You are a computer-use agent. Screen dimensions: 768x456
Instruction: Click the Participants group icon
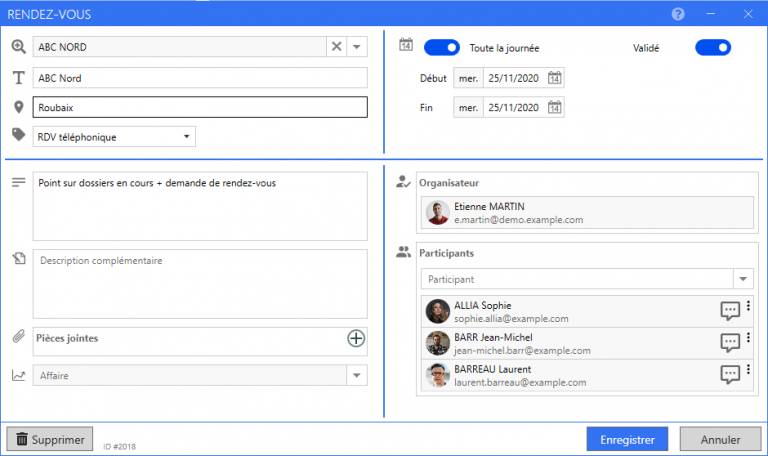click(403, 252)
